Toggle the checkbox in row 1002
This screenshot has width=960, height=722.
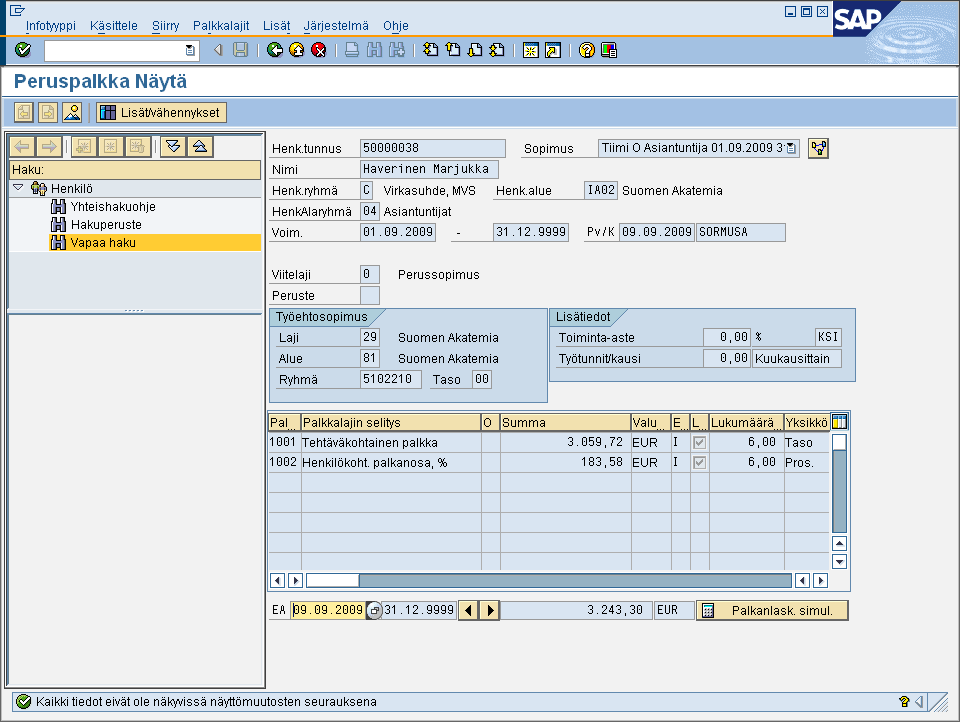point(699,462)
